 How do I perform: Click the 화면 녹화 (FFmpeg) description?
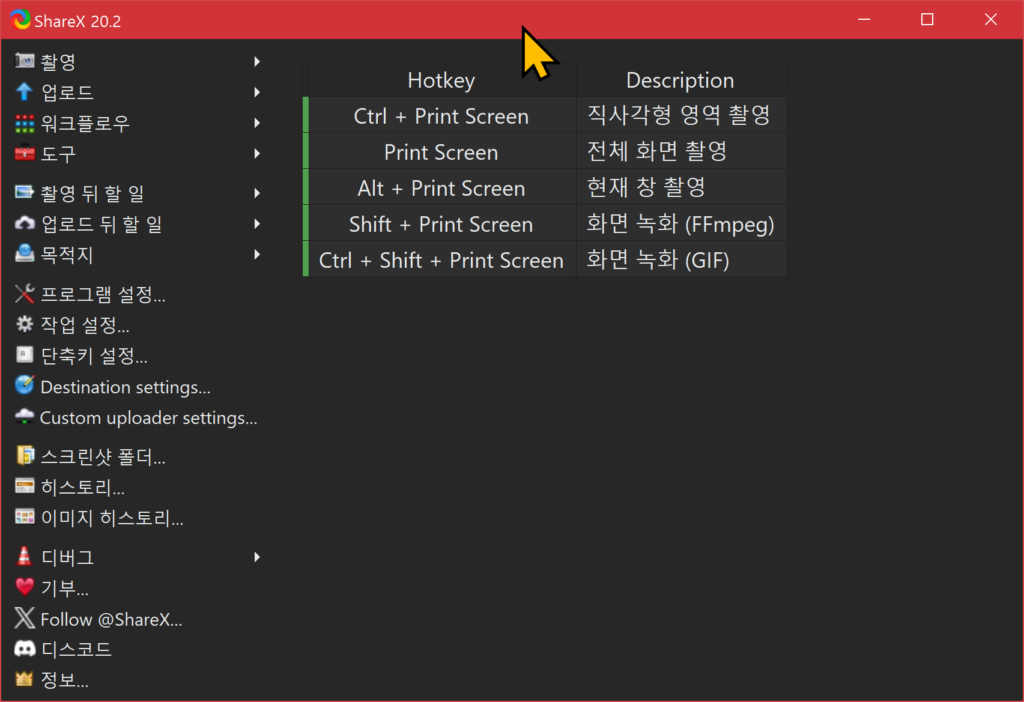[x=680, y=223]
